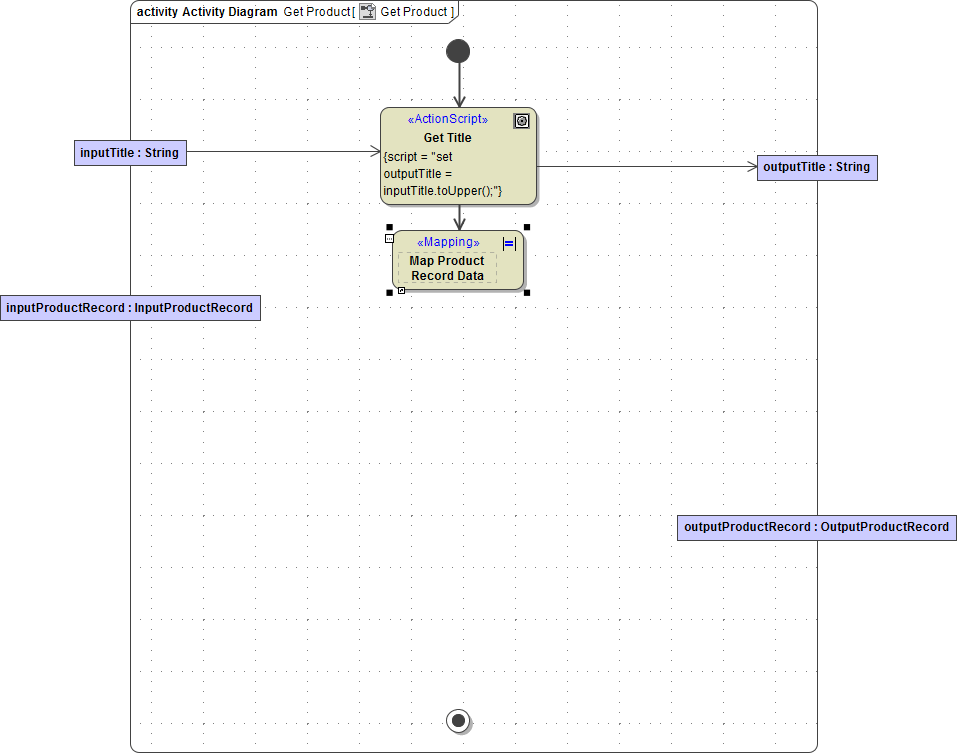Select the outputProductRecord : OutputProductRecord node
Viewport: 957px width, 753px height.
(816, 527)
